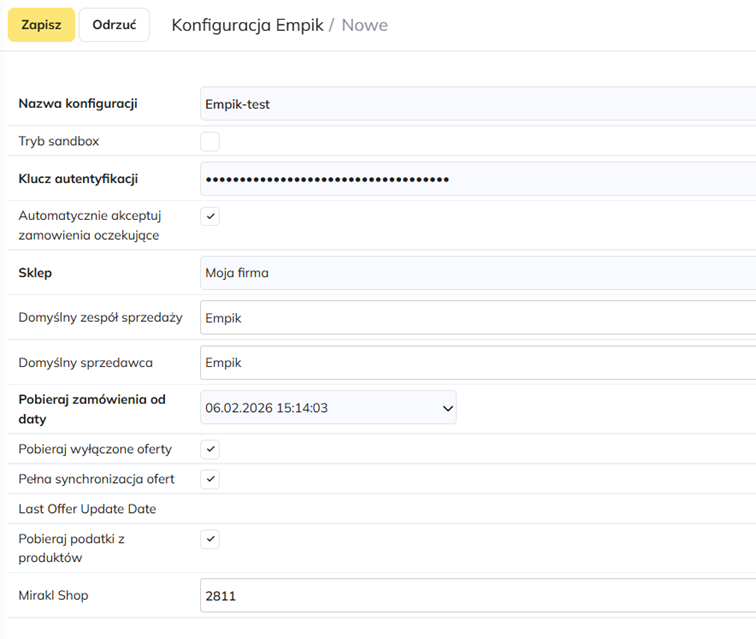Disable the Pełna synchronizacja ofert checkbox

[x=210, y=479]
